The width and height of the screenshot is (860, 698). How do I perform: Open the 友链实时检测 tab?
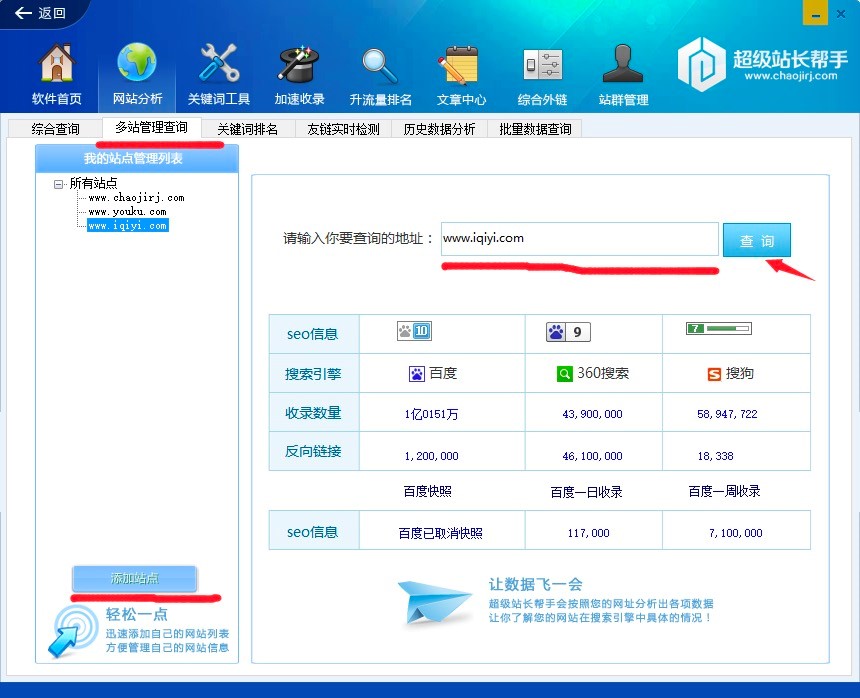[343, 129]
